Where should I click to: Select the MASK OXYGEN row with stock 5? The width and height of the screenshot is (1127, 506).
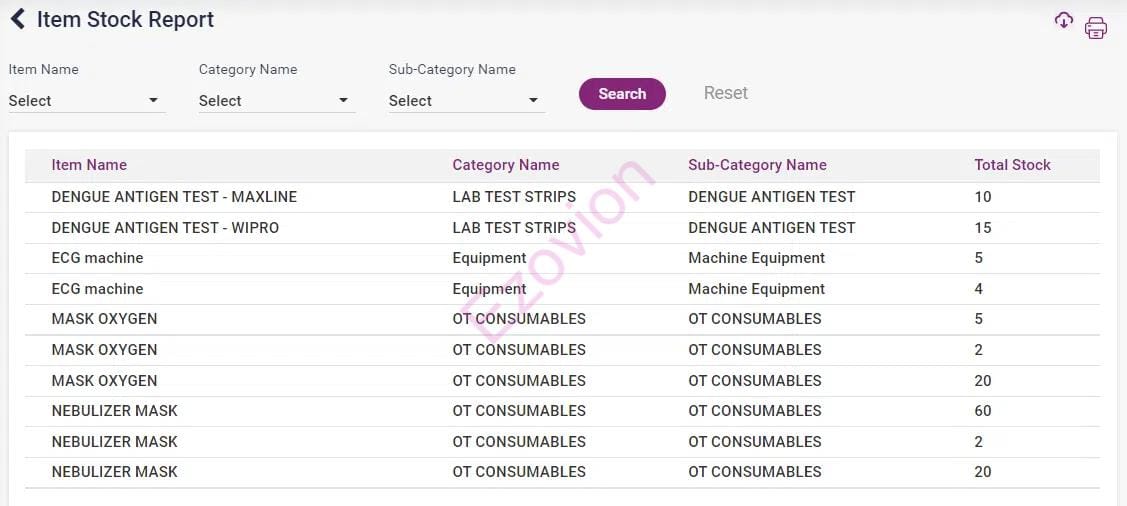[x=104, y=319]
